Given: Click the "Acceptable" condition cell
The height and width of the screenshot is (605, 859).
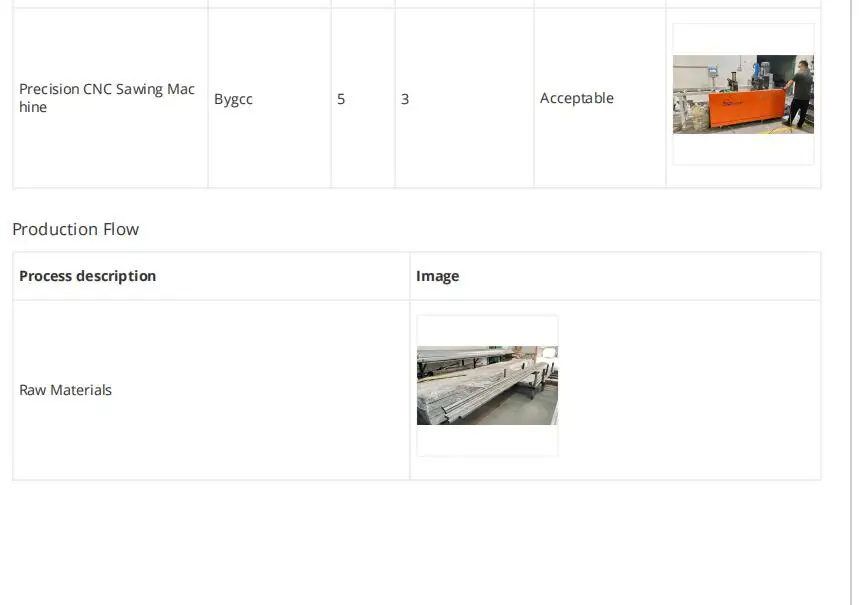Looking at the screenshot, I should tap(577, 98).
